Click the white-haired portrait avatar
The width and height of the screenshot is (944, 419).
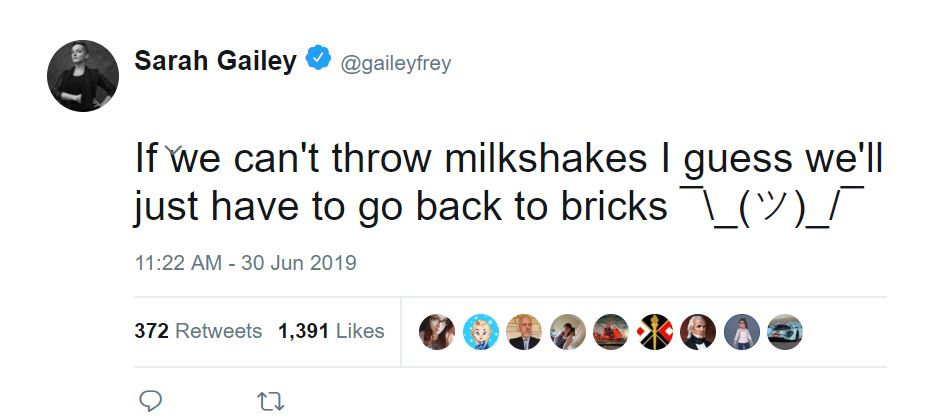coord(698,332)
